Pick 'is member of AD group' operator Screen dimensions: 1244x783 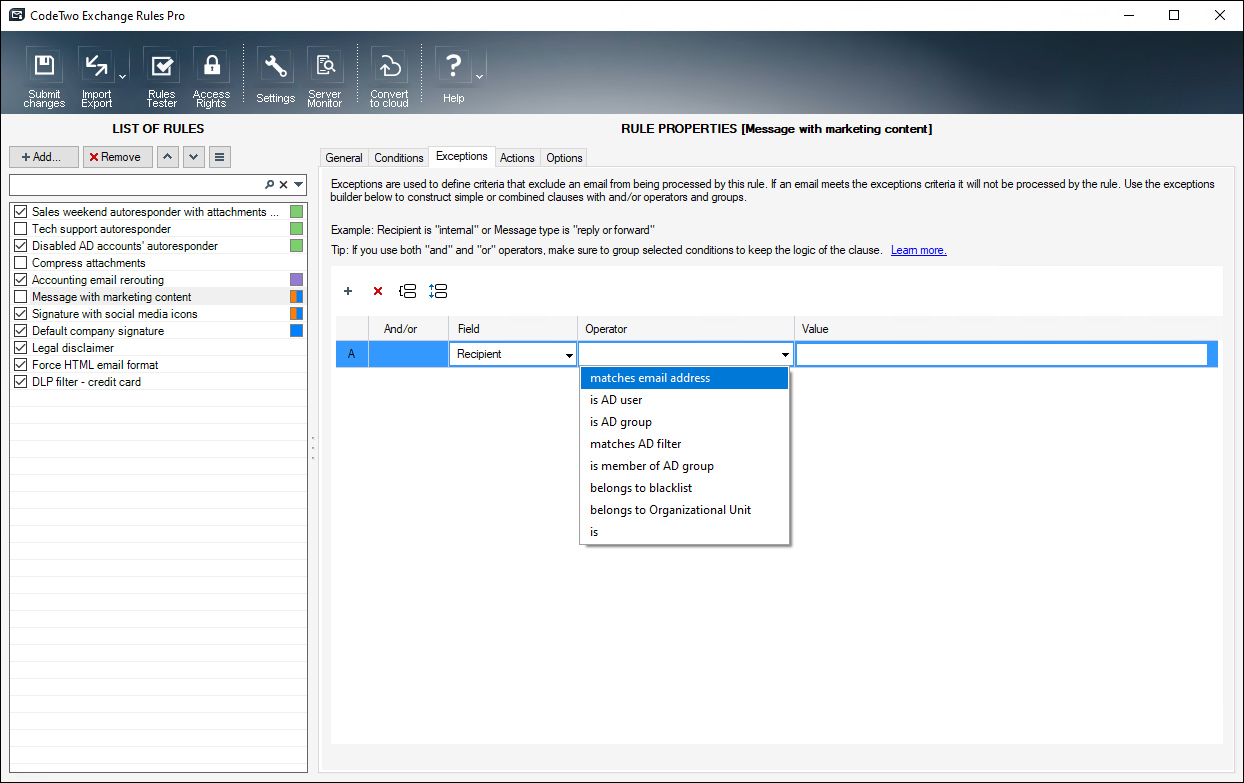coord(685,466)
